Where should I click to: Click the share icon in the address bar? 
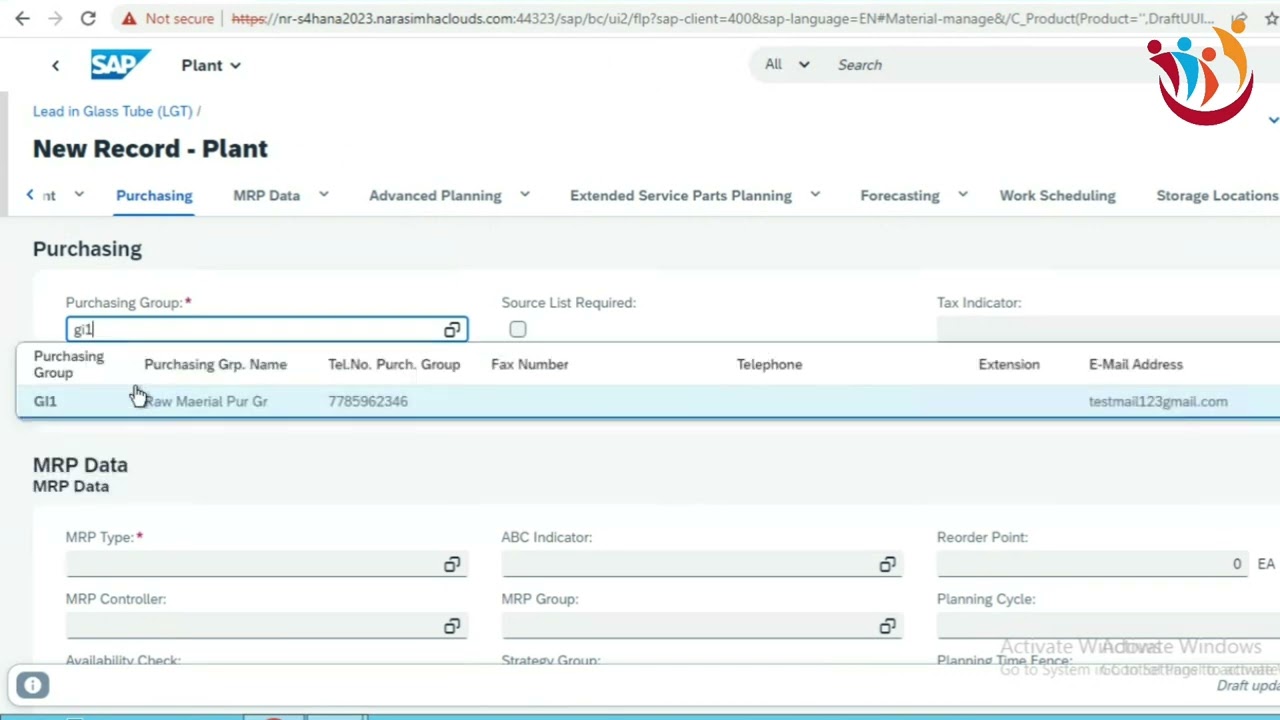point(1239,18)
